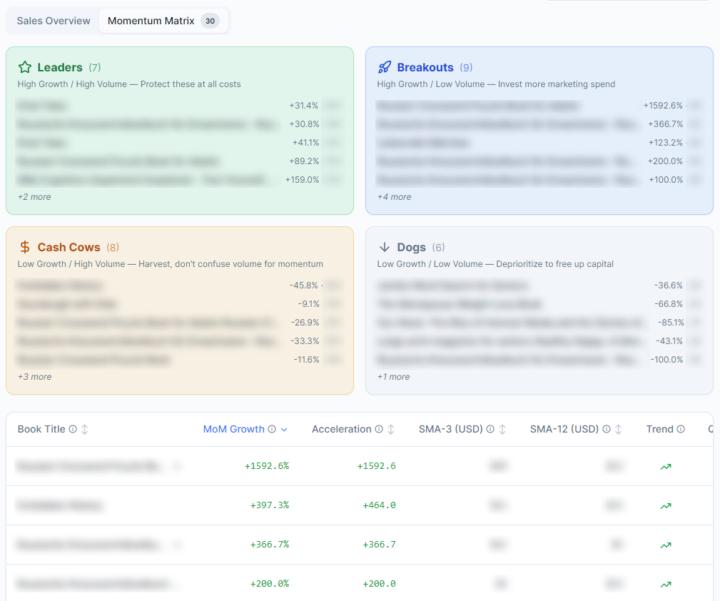720x601 pixels.
Task: Show the 4 more Breakouts items
Action: click(x=394, y=197)
